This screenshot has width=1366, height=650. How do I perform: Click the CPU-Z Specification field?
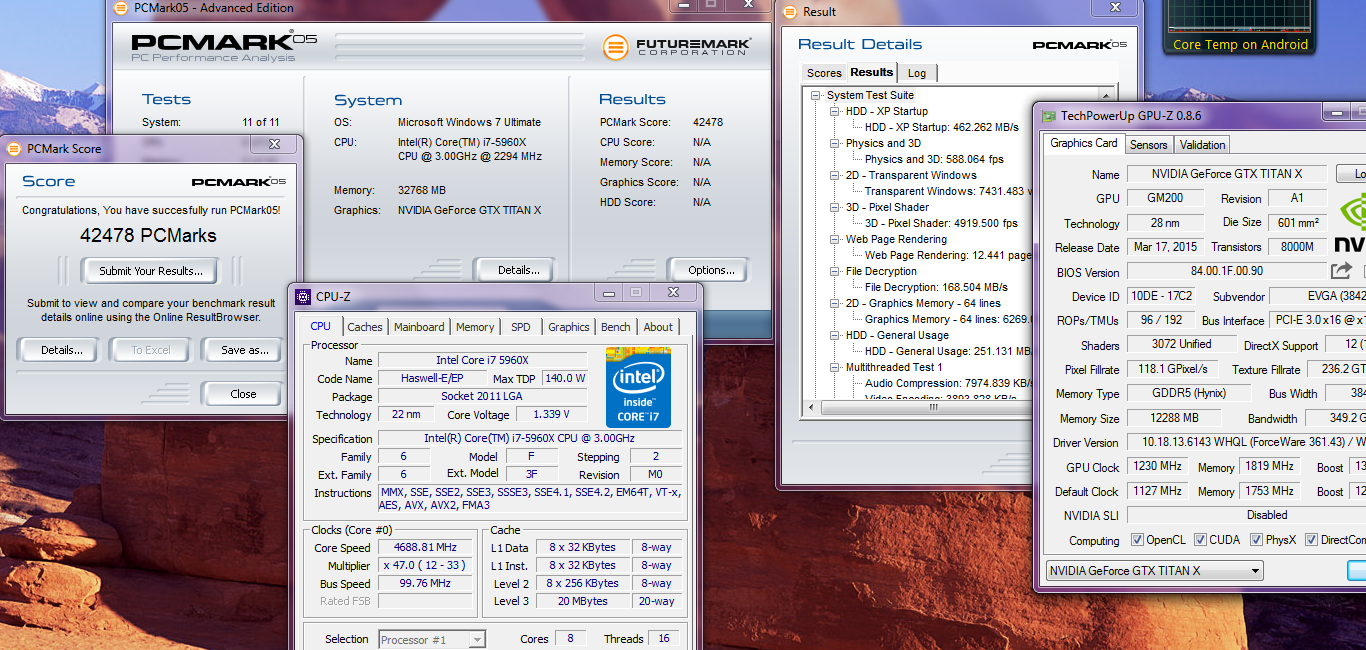pos(530,439)
